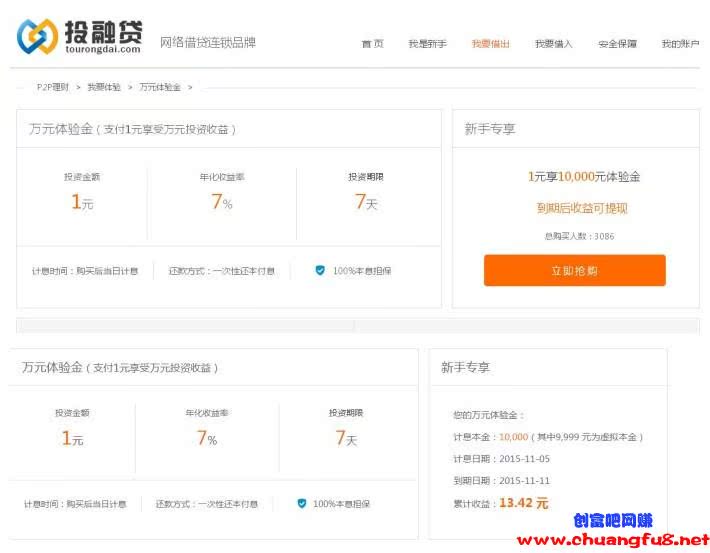
Task: Click the upper card's 投资期限 label
Action: point(366,177)
